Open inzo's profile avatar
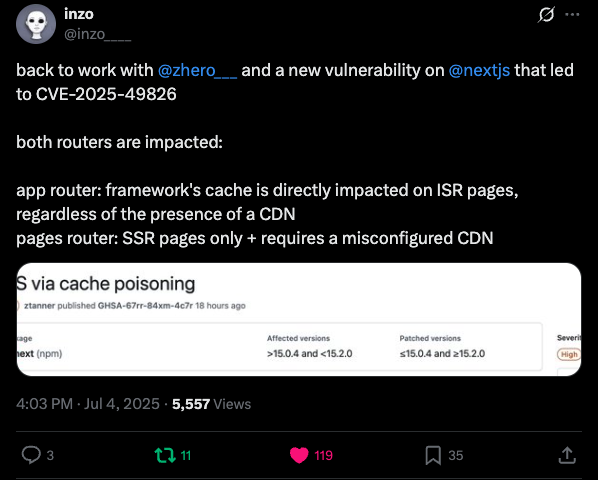The image size is (598, 480). coord(36,24)
